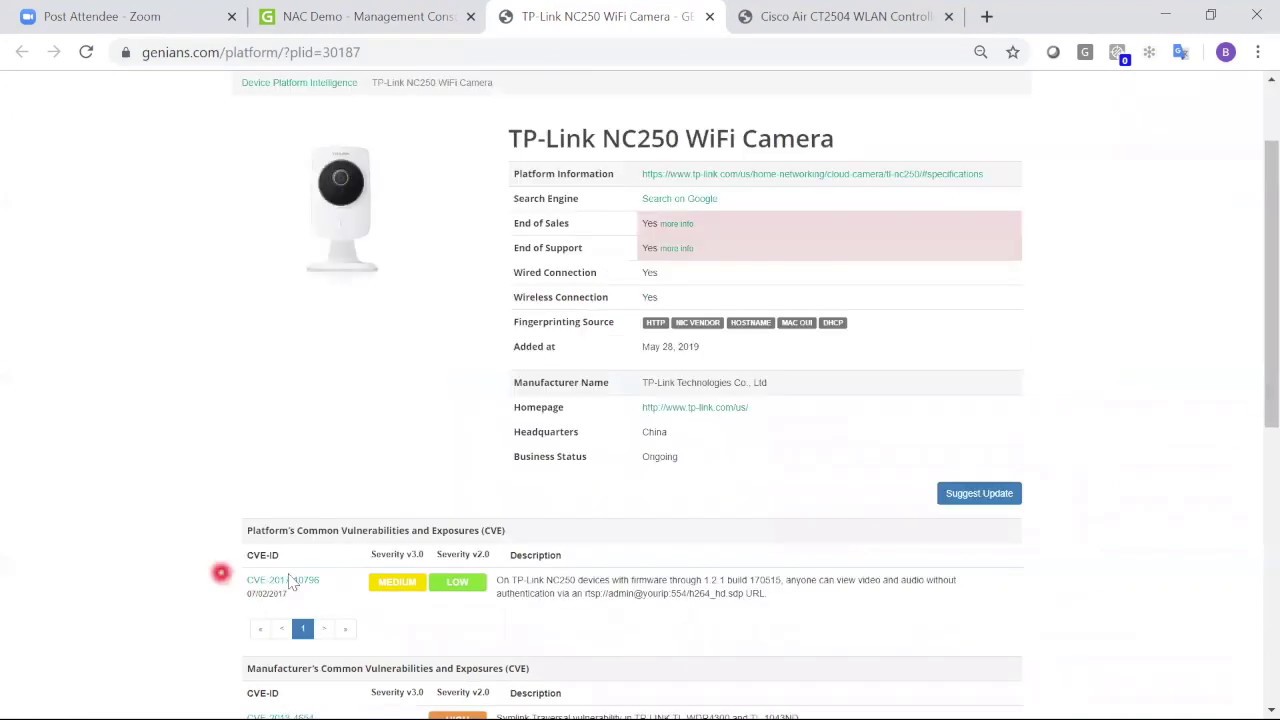This screenshot has width=1280, height=720.
Task: Click the HOSTNAME fingerprinting badge
Action: point(750,322)
